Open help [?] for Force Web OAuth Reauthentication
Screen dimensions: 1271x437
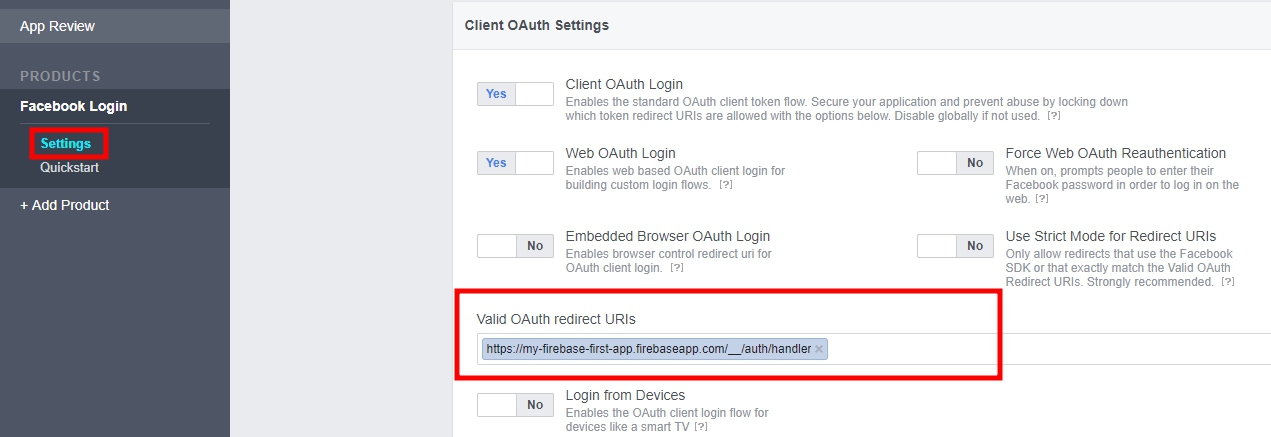pyautogui.click(x=1041, y=199)
